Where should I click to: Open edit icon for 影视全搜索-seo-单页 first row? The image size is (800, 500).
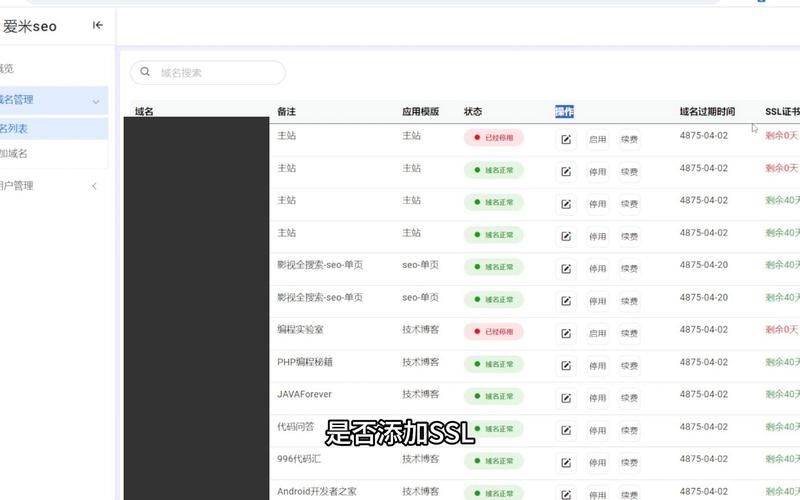(x=566, y=268)
